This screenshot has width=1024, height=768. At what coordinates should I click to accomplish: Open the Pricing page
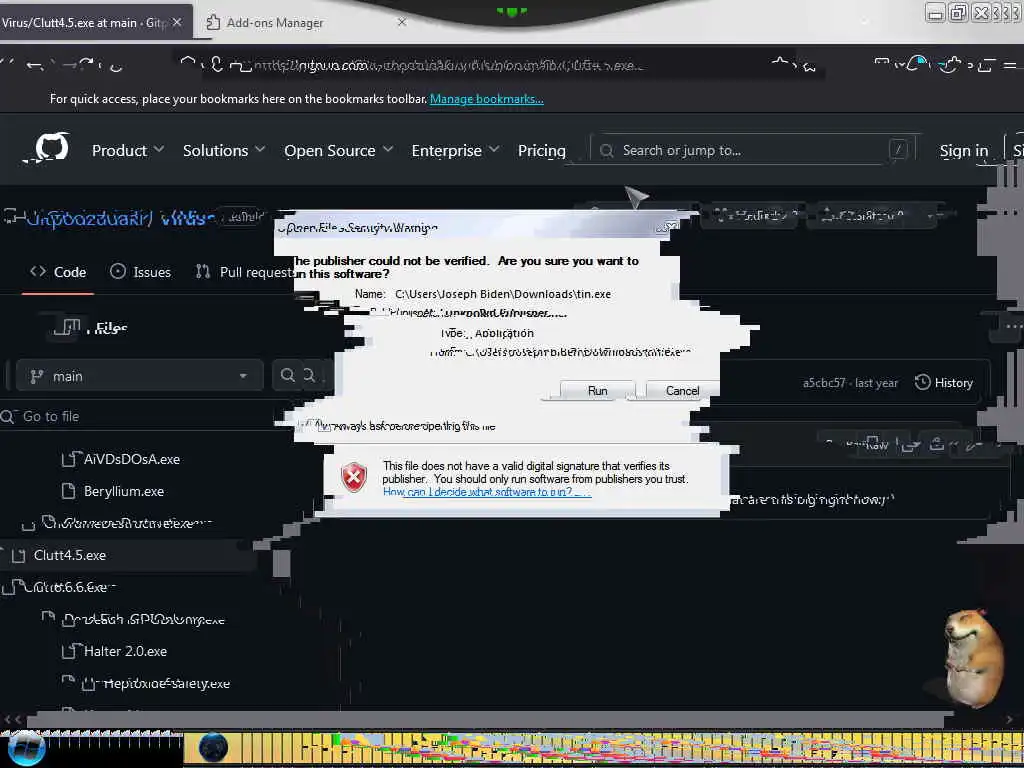coord(541,150)
